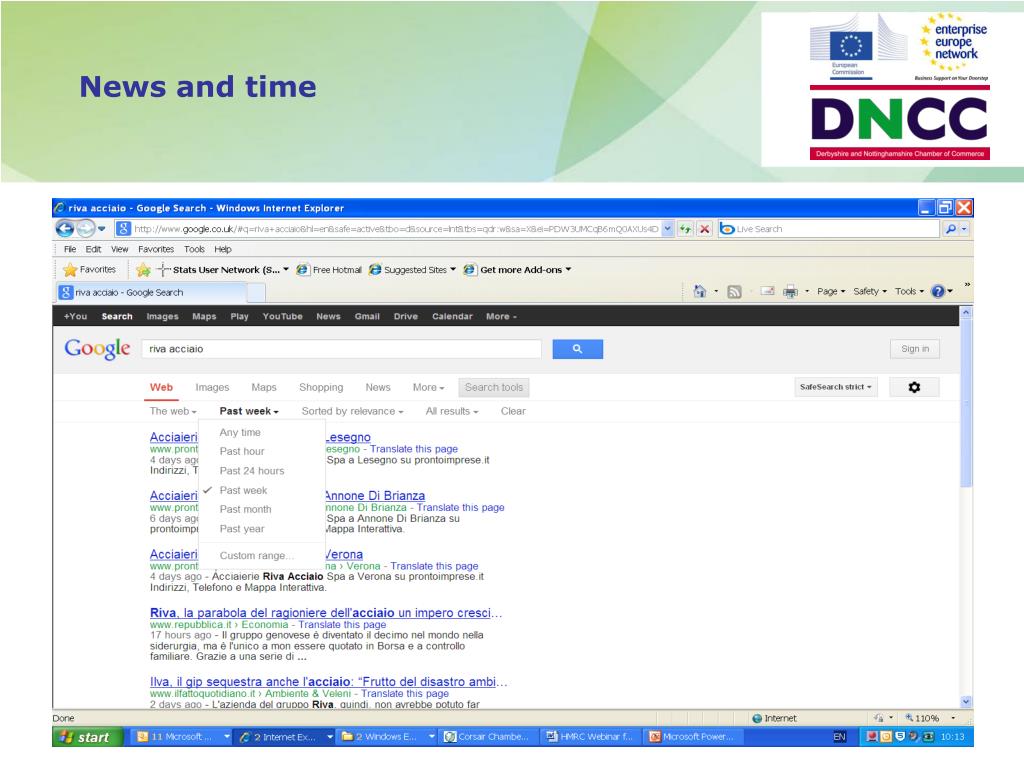This screenshot has height=768, width=1024.
Task: Open the Free Hotmail favorite
Action: coord(329,270)
